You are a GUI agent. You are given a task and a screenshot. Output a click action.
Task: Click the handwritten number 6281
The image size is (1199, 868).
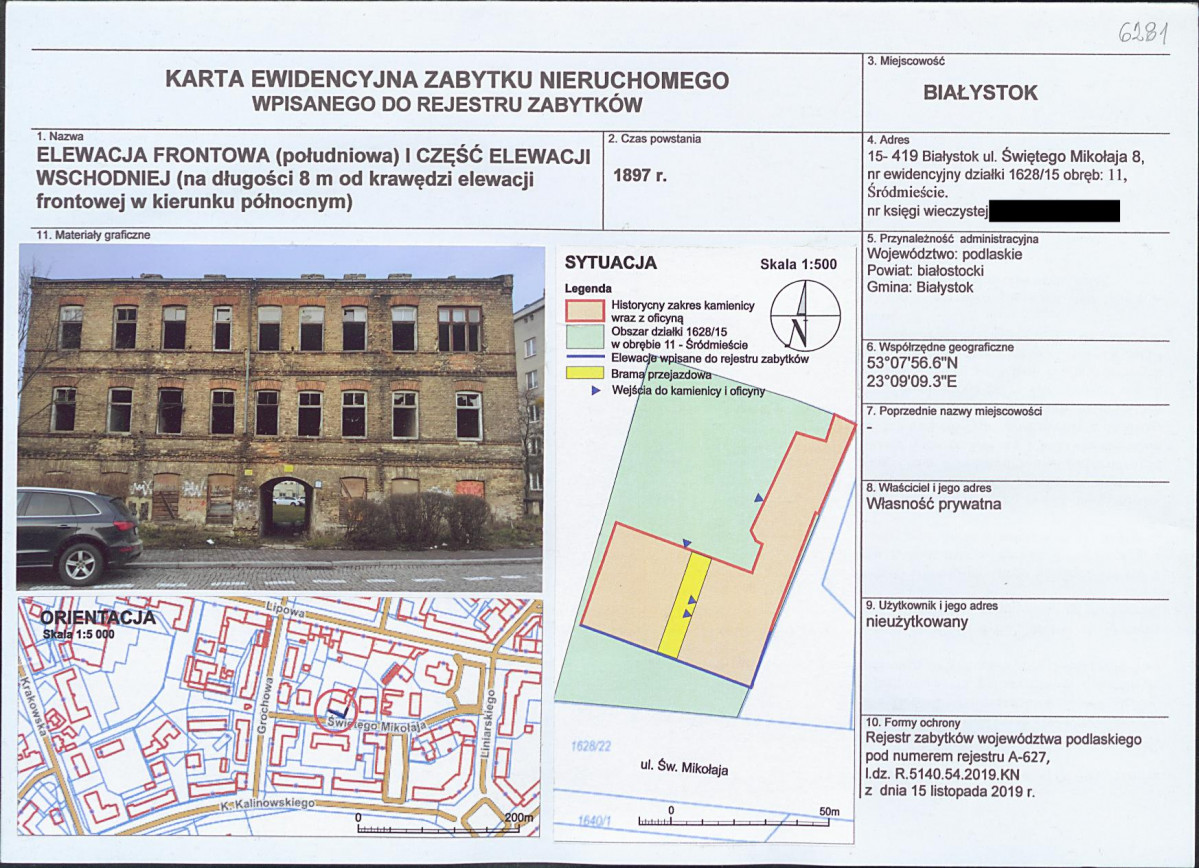coord(1144,31)
